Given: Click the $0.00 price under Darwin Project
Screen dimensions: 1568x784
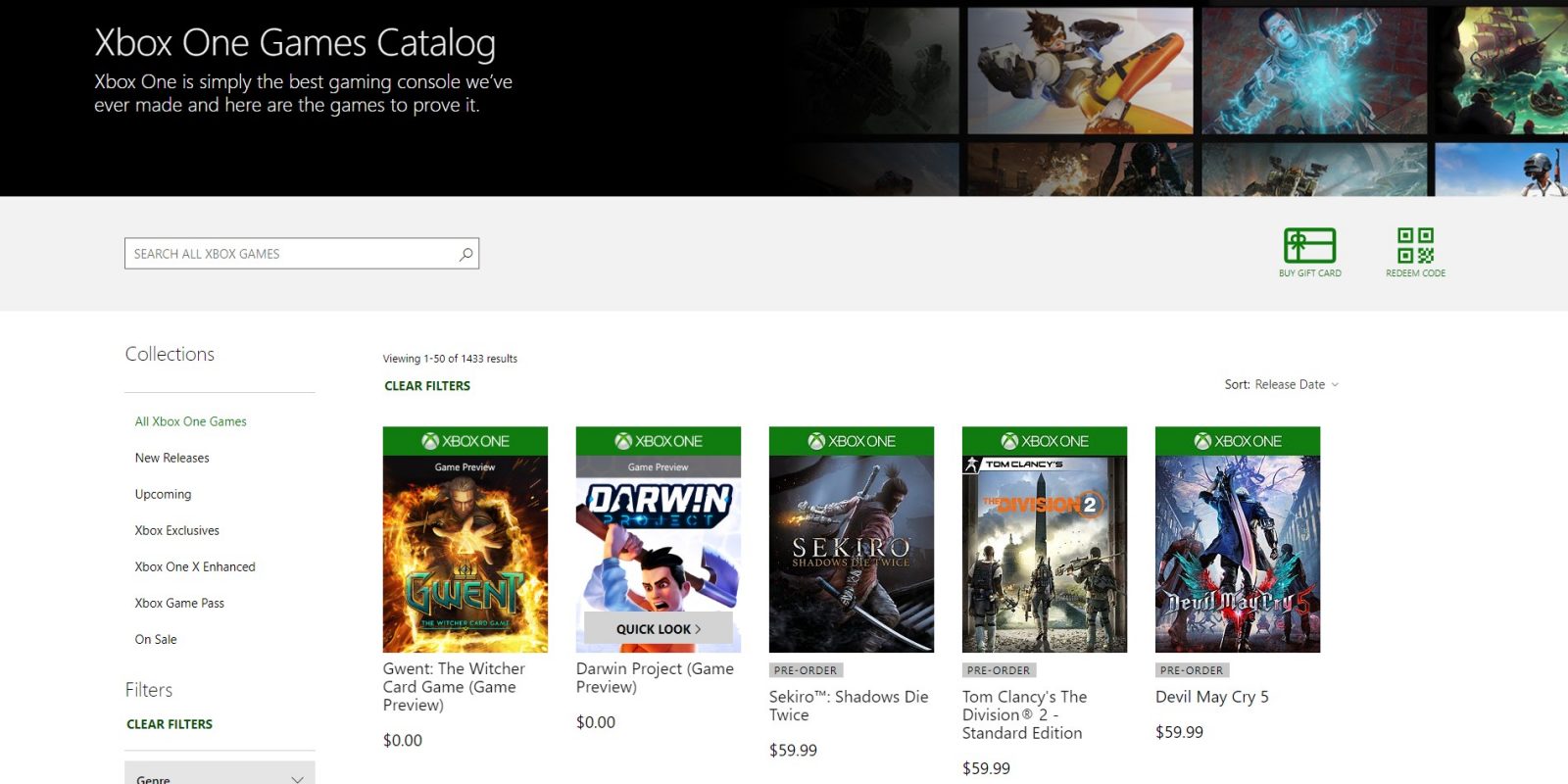Looking at the screenshot, I should tap(596, 722).
